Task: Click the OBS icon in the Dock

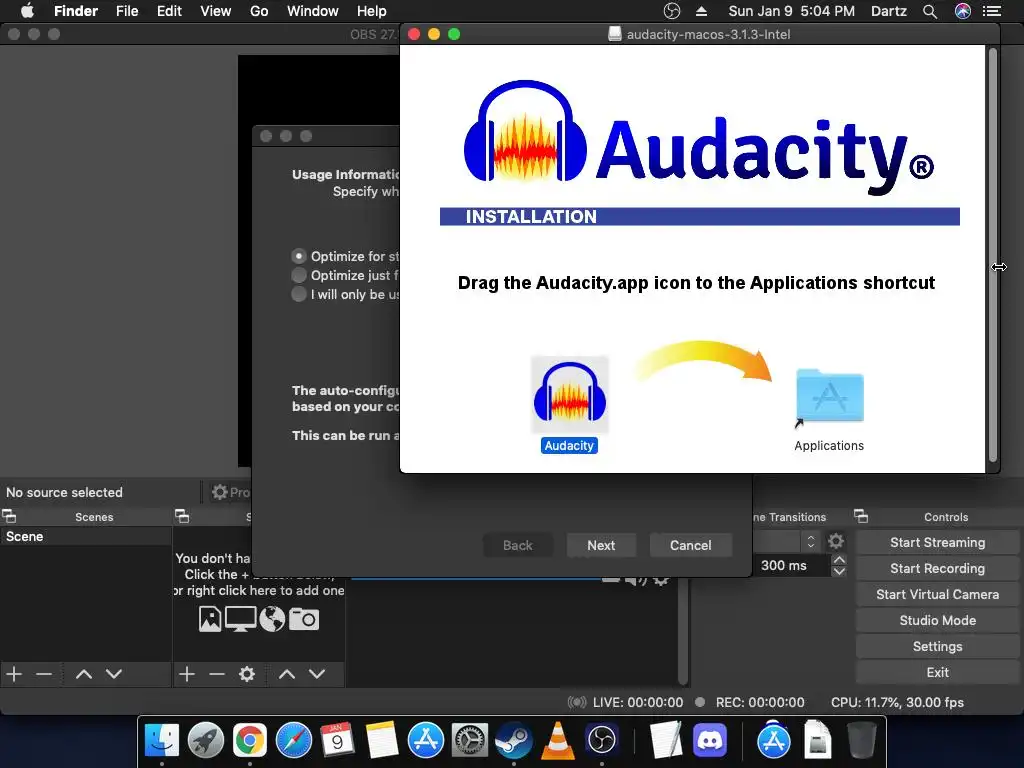Action: pos(601,741)
